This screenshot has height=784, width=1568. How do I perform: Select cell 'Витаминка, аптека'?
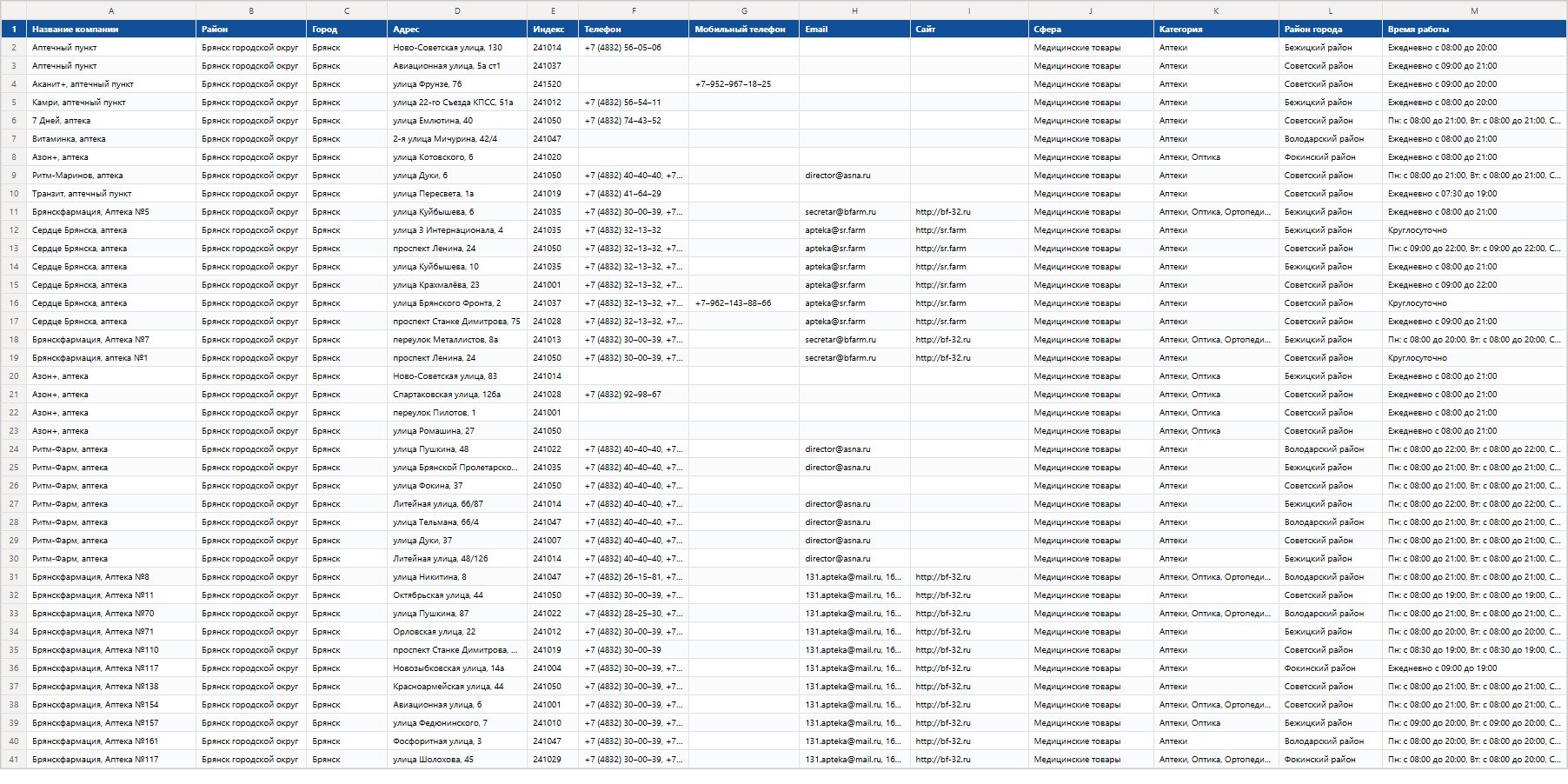click(x=111, y=139)
